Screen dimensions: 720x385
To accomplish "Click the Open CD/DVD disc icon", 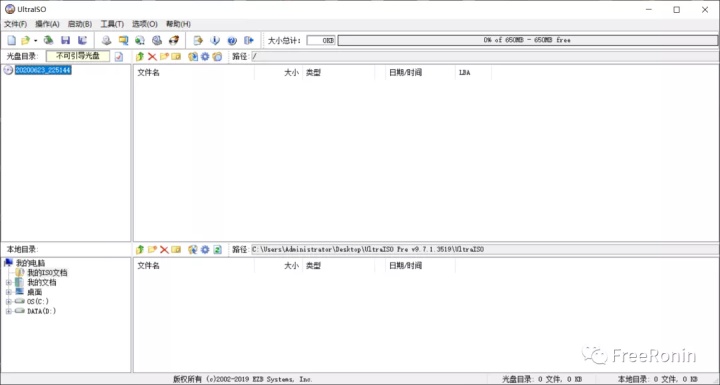I will [48, 40].
